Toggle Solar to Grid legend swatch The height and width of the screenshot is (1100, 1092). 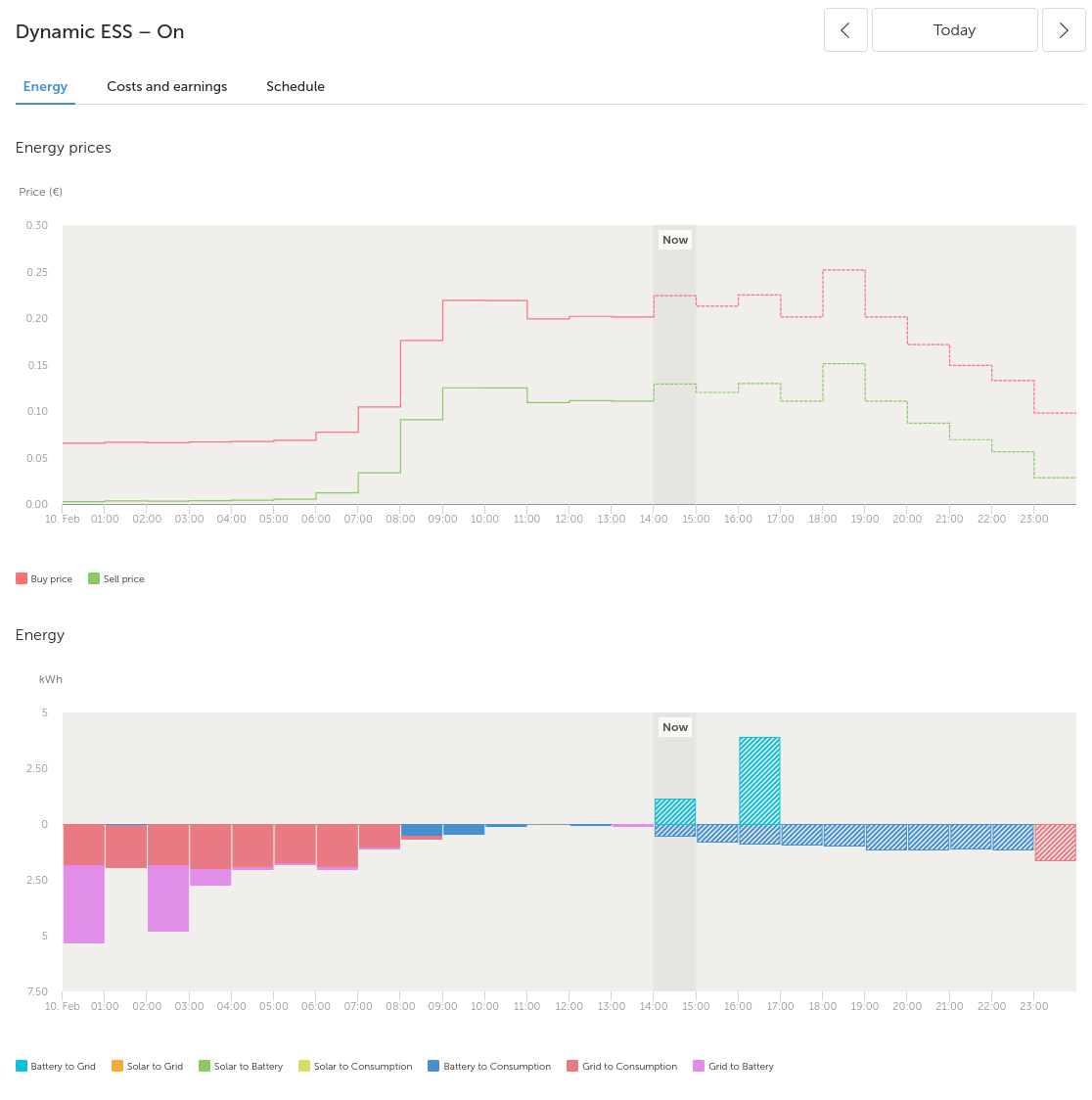click(x=117, y=1067)
